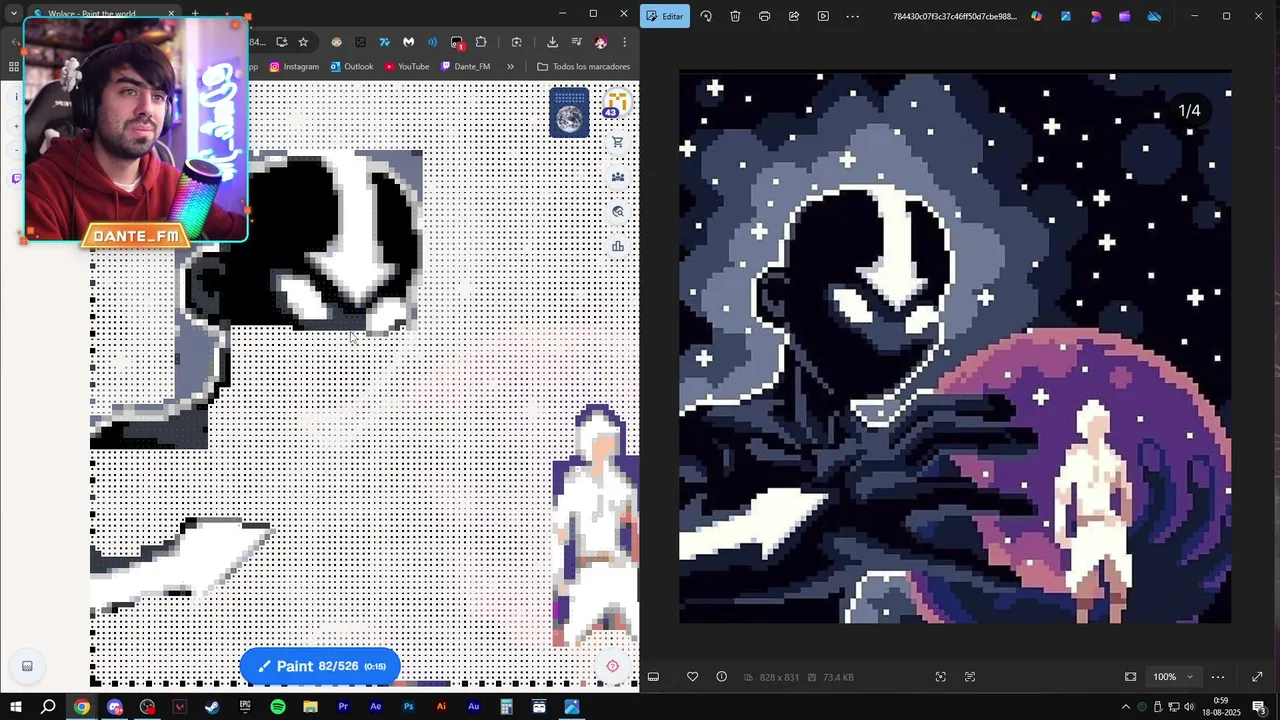Click the 73.4 KB file size text
This screenshot has height=720, width=1280.
[x=838, y=677]
